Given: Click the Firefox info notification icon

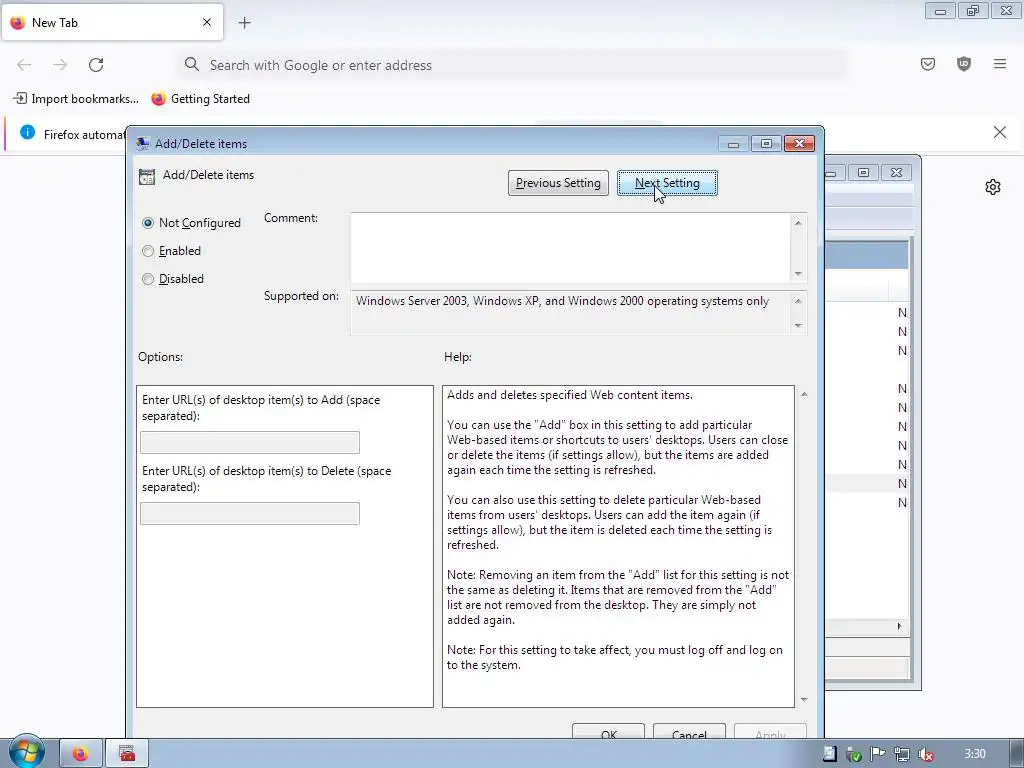Looking at the screenshot, I should pyautogui.click(x=27, y=133).
